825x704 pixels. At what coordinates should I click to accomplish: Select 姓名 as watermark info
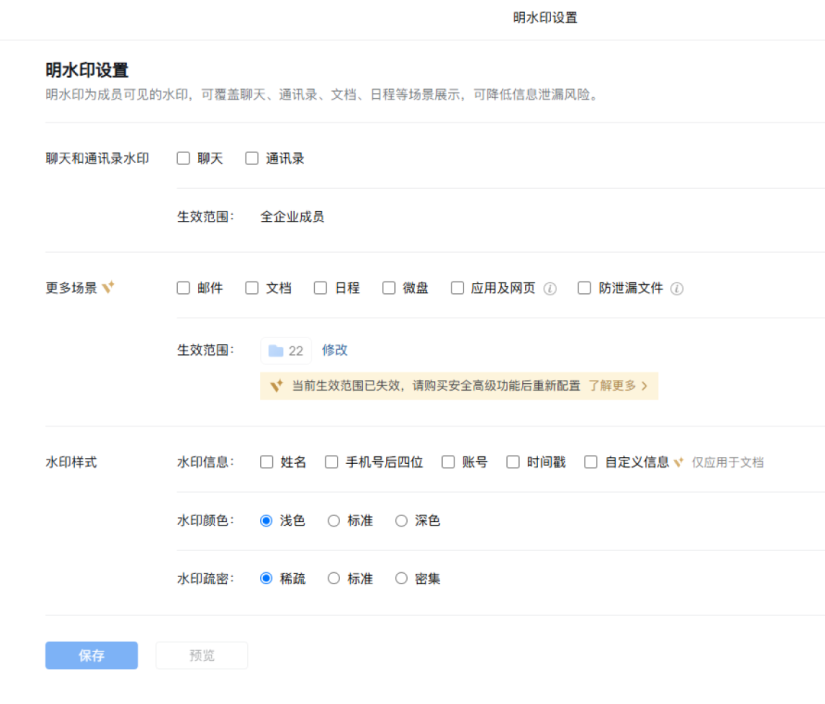point(267,462)
